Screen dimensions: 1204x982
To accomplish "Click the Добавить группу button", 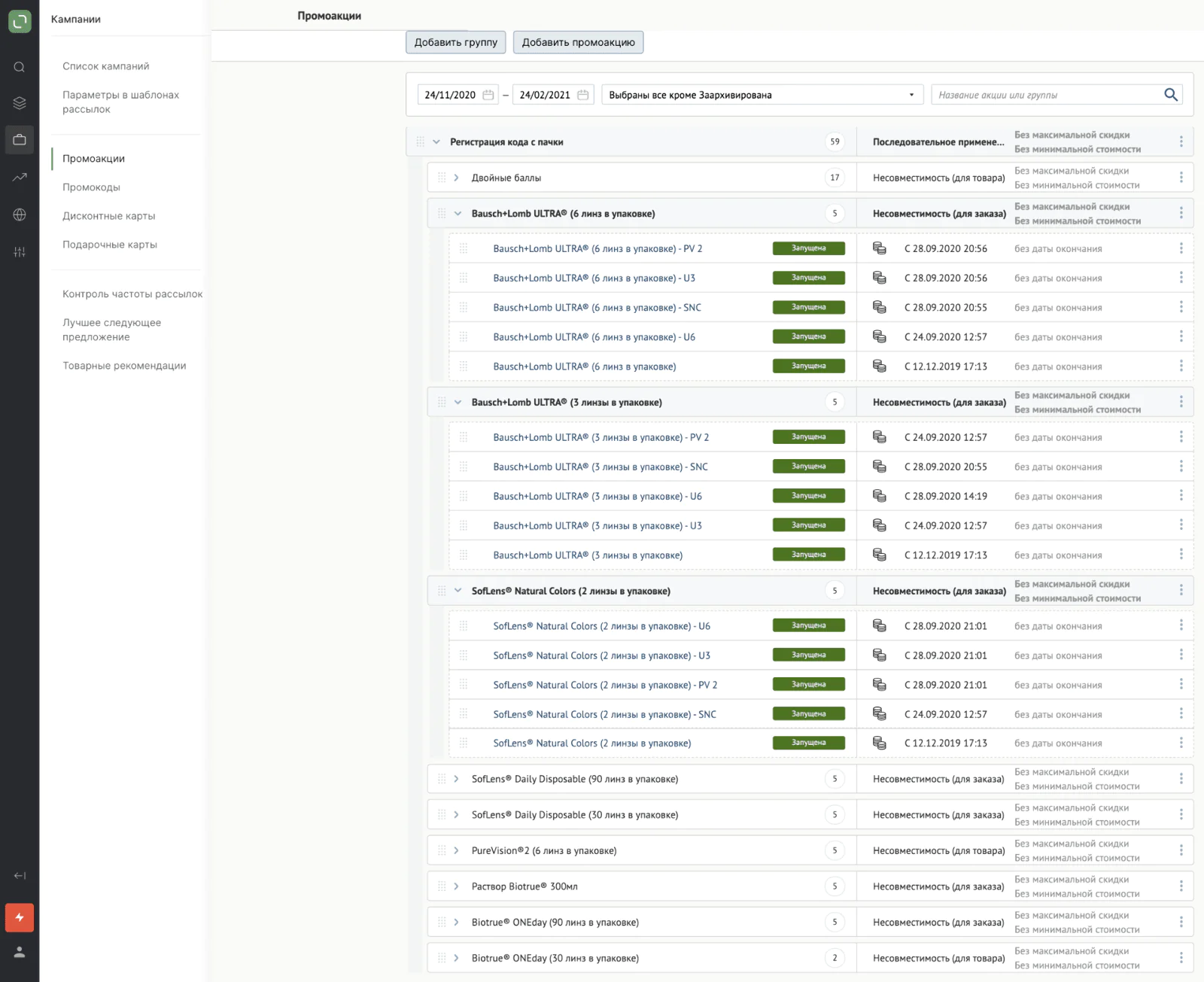I will click(455, 42).
